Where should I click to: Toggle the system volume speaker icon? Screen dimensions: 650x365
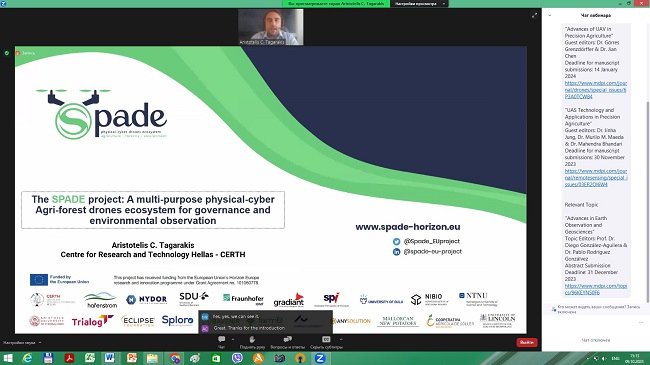coord(604,358)
